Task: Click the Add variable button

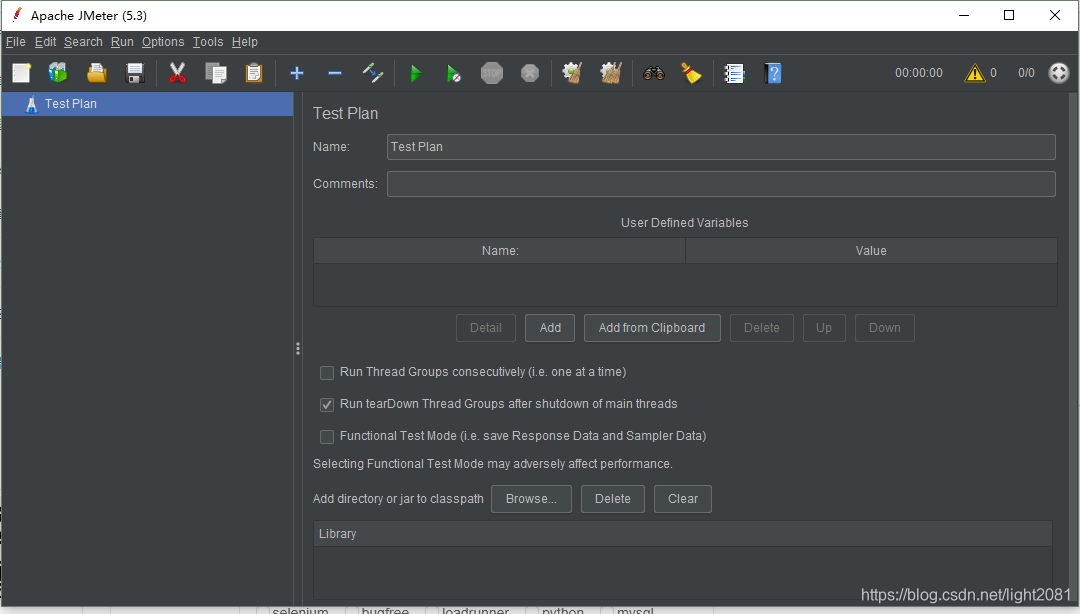Action: [550, 328]
